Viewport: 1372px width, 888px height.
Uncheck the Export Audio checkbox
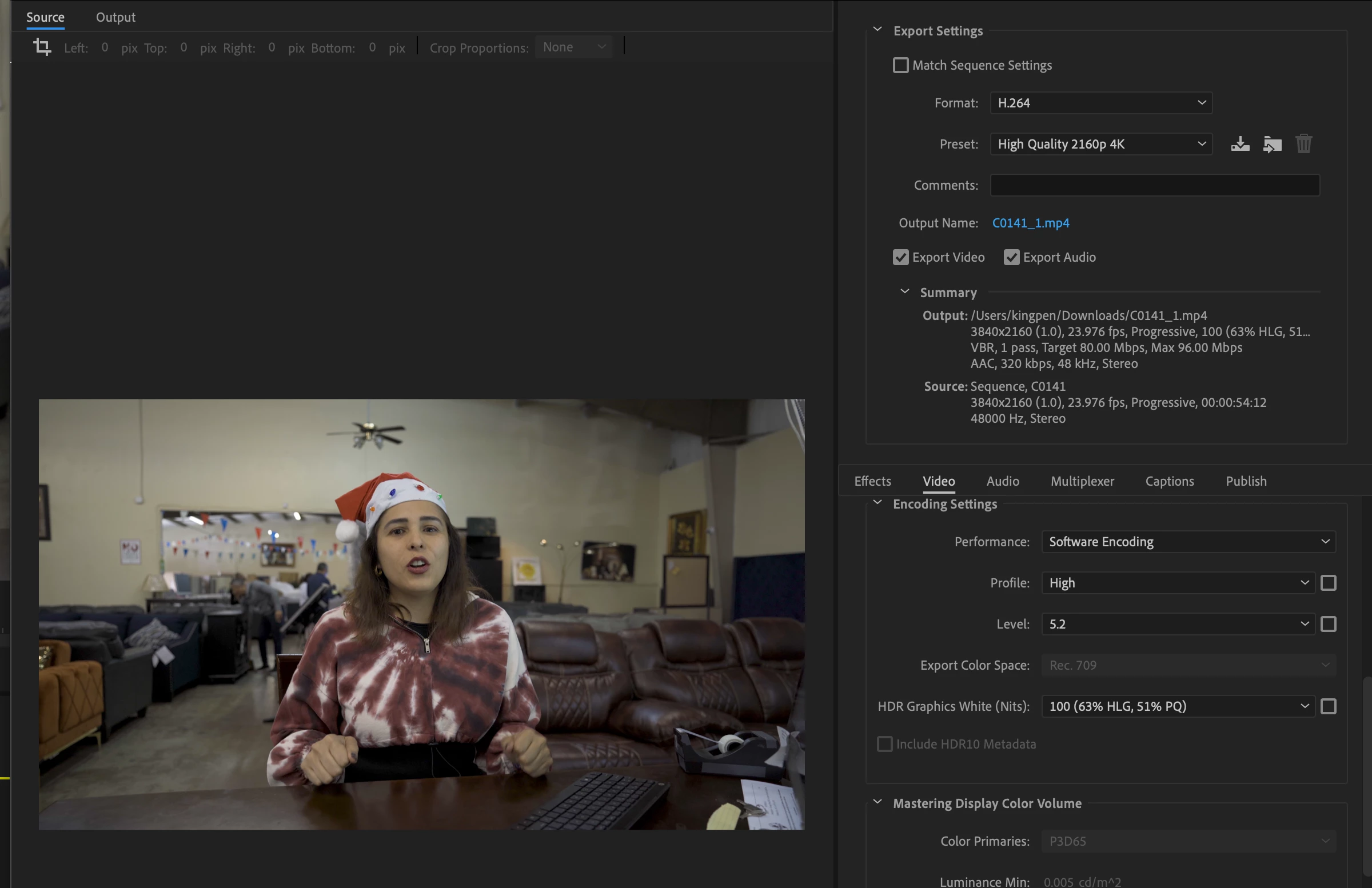coord(1011,257)
